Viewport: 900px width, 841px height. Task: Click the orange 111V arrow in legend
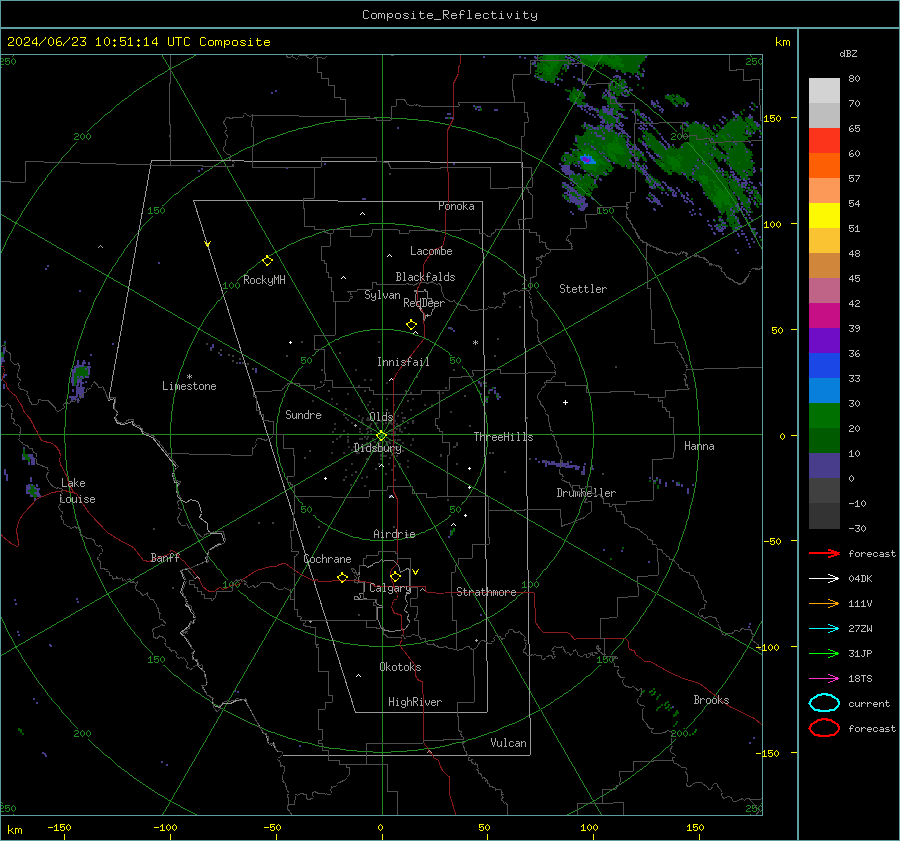pos(824,603)
